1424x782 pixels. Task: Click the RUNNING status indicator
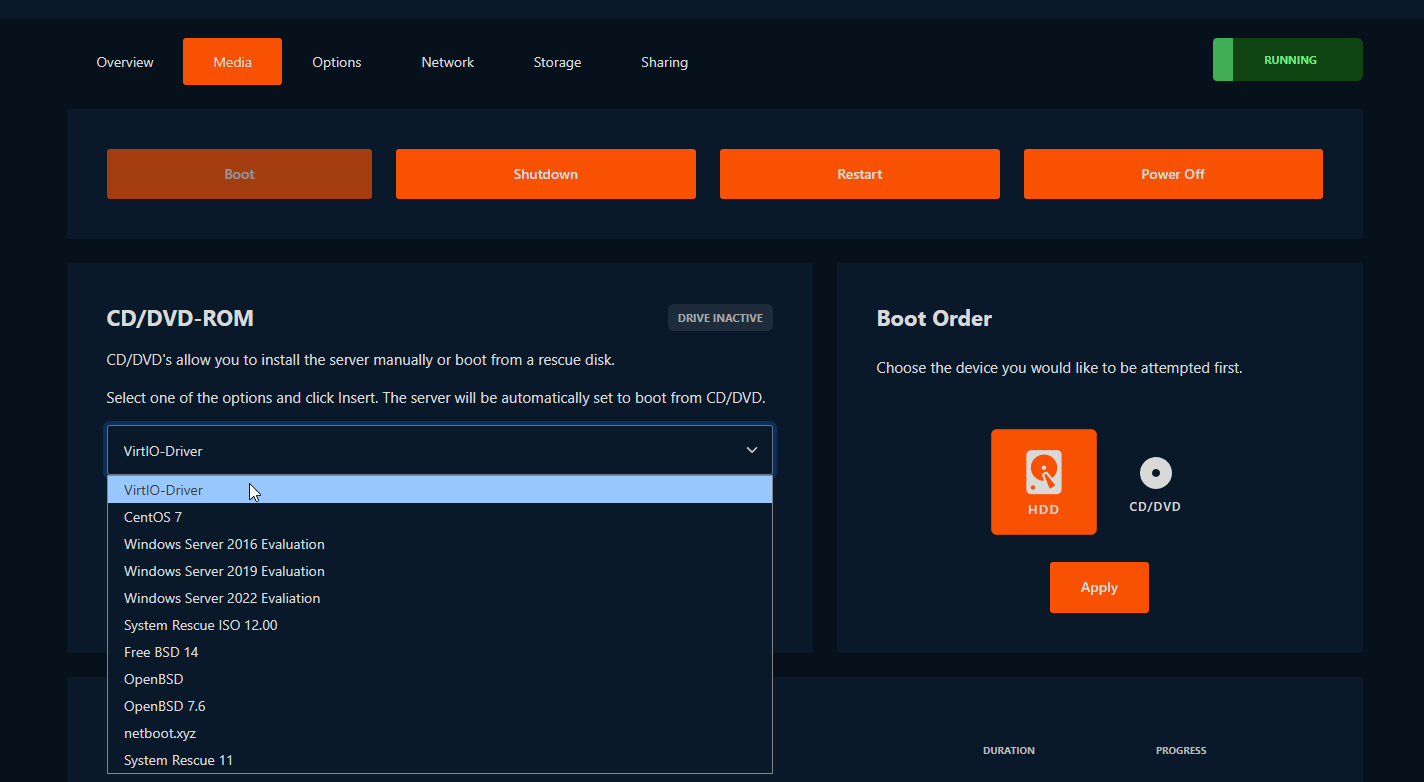1287,60
